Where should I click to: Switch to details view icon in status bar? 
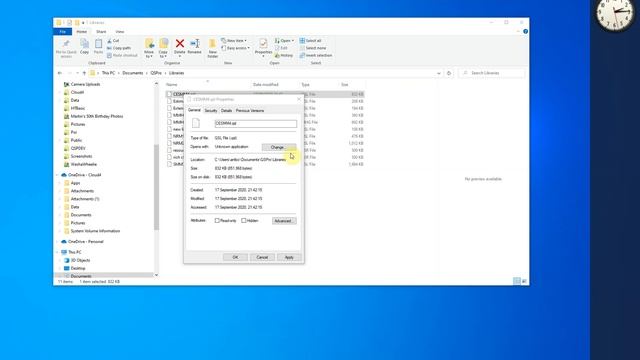(x=517, y=281)
